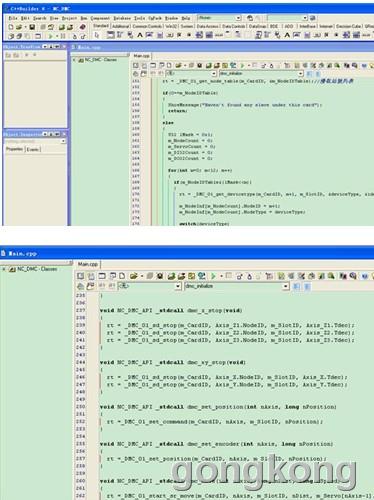This screenshot has height=500, width=374.
Task: Click the green Run arrow in upper toolbar
Action: point(51,36)
